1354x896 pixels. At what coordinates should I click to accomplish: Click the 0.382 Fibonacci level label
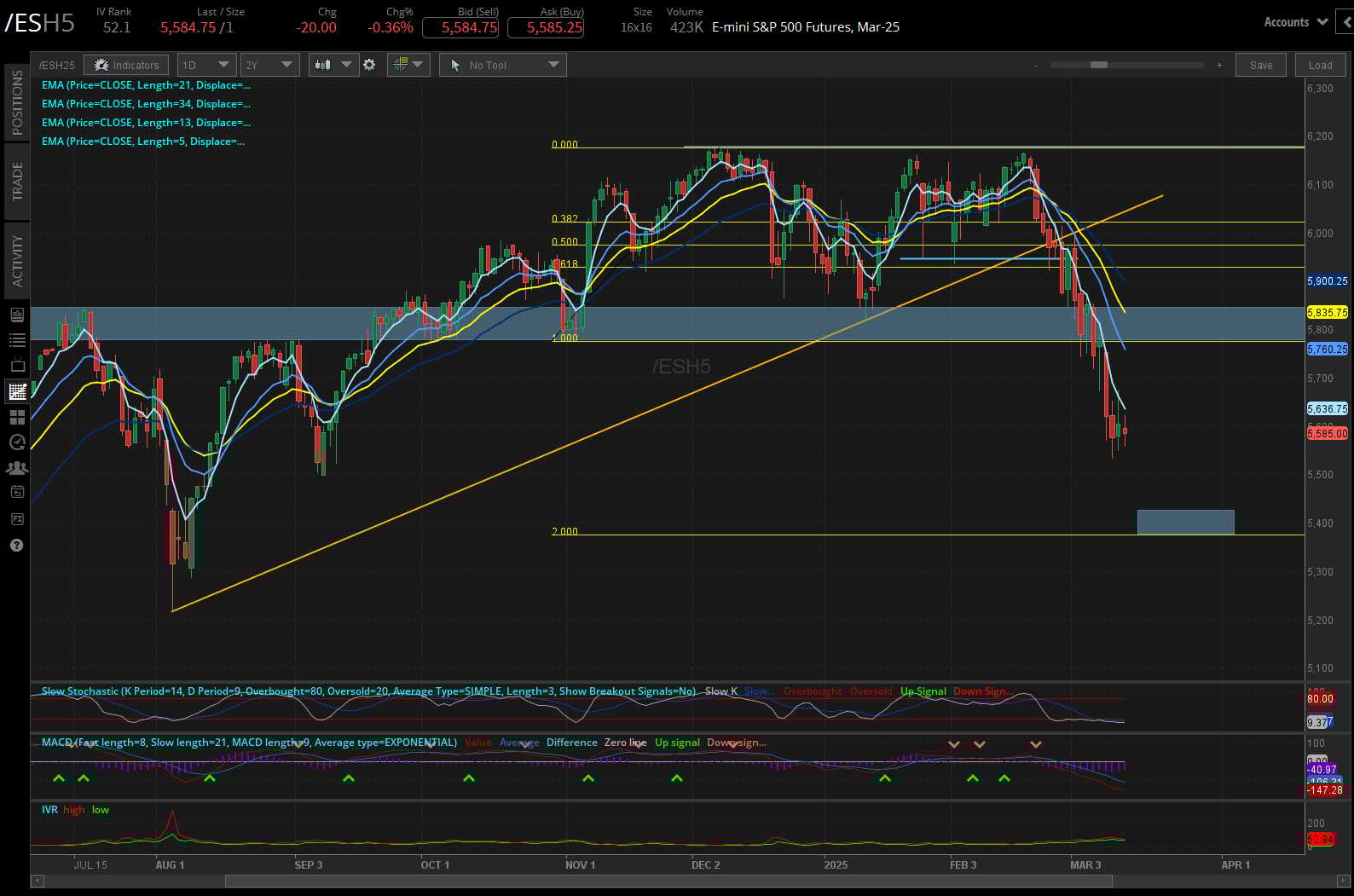coord(564,219)
